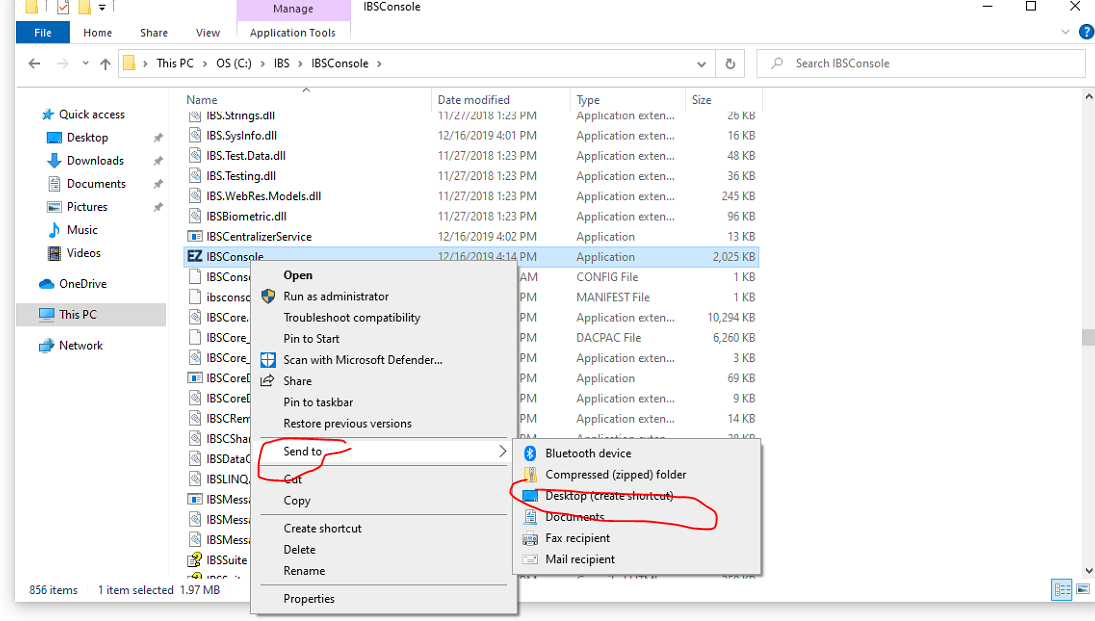Open the Application Tools tab
Screen dimensions: 1095x621
point(293,32)
